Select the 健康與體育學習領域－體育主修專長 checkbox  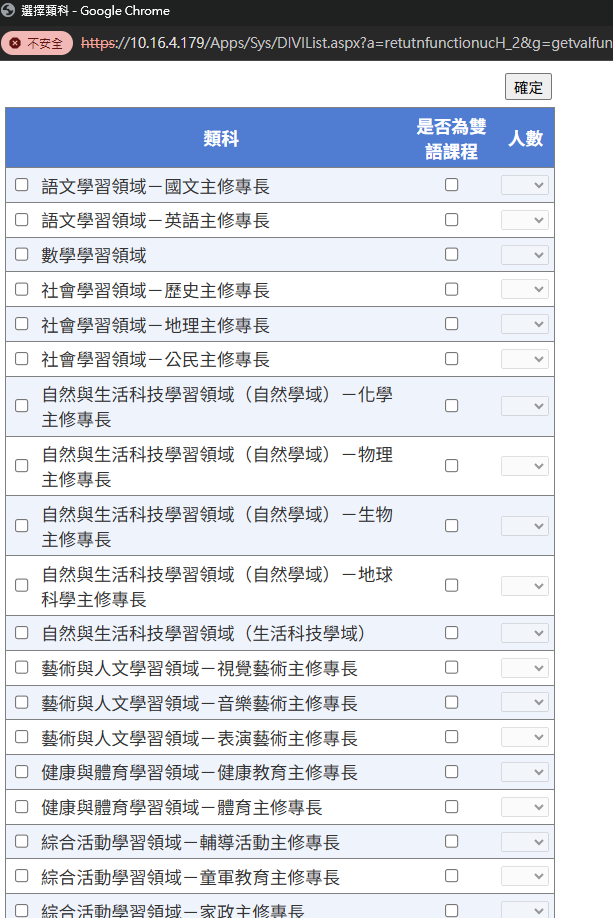22,806
